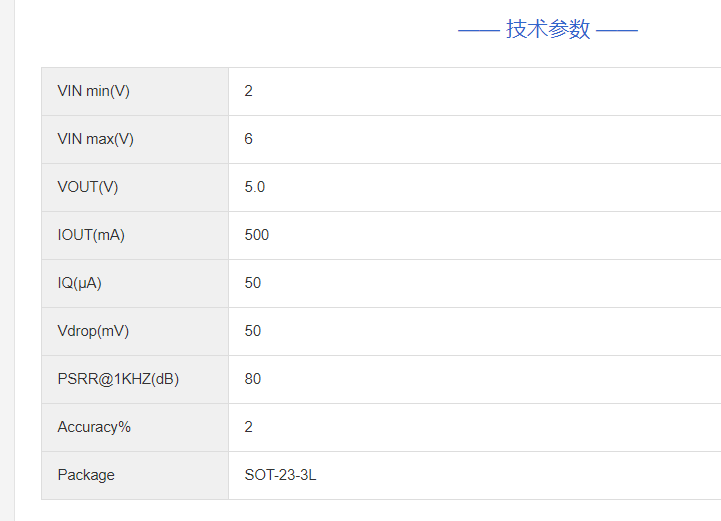721x521 pixels.
Task: Click the IQ value 50
Action: coord(253,283)
